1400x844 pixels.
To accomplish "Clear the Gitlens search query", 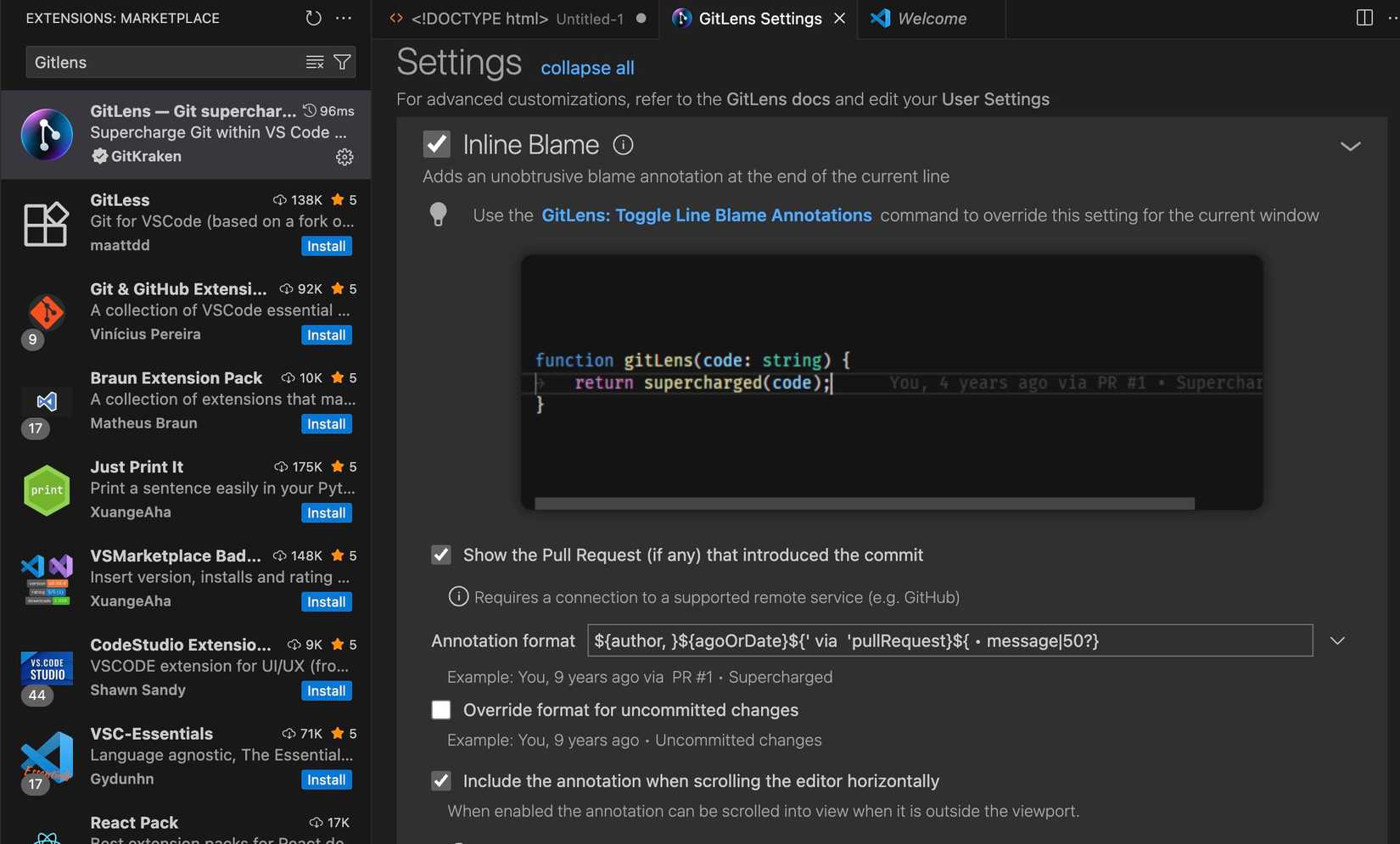I will (x=314, y=61).
